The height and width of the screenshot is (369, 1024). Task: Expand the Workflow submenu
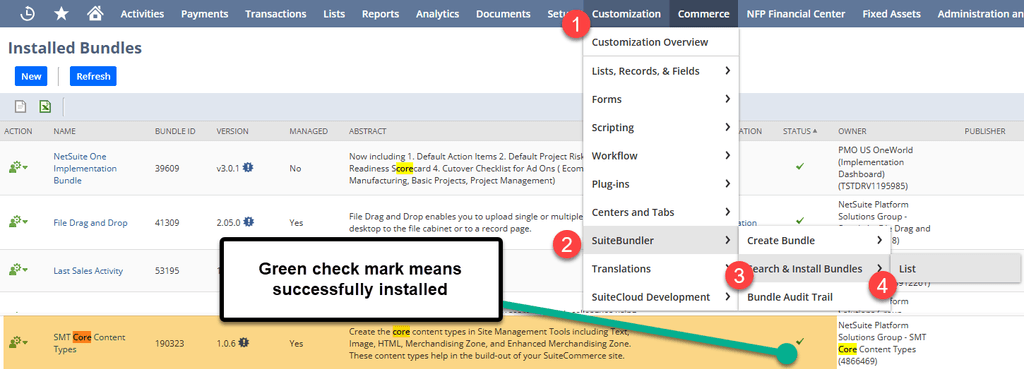[661, 155]
